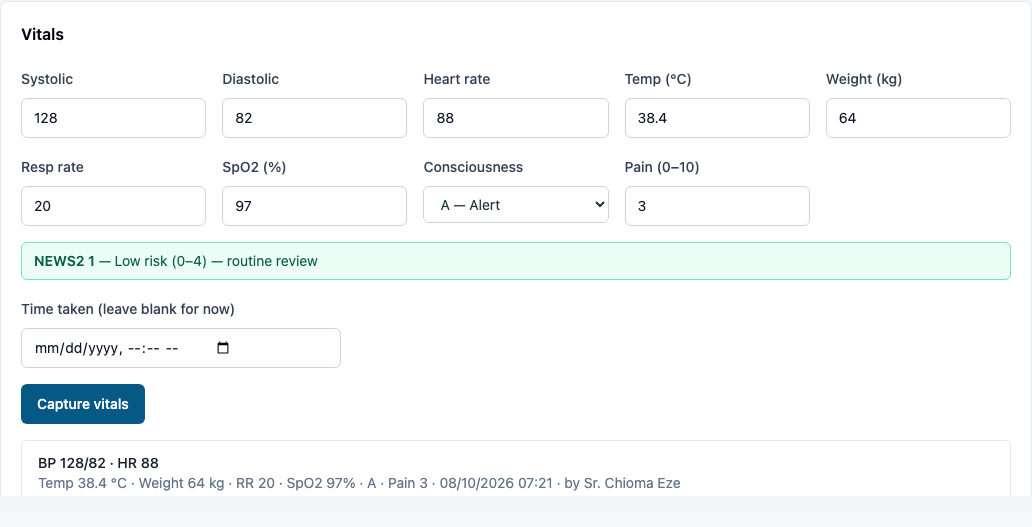Click the Capture vitals button
Viewport: 1032px width, 527px height.
[x=83, y=404]
